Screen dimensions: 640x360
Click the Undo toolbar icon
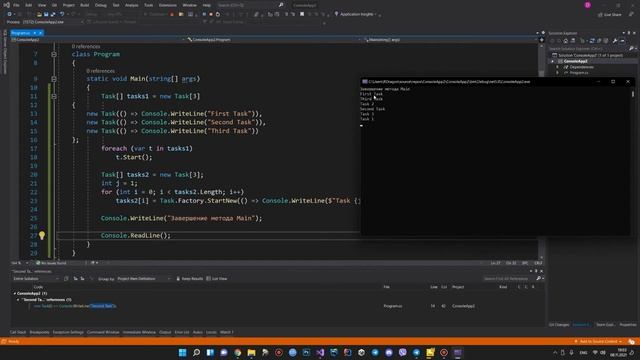pyautogui.click(x=62, y=14)
